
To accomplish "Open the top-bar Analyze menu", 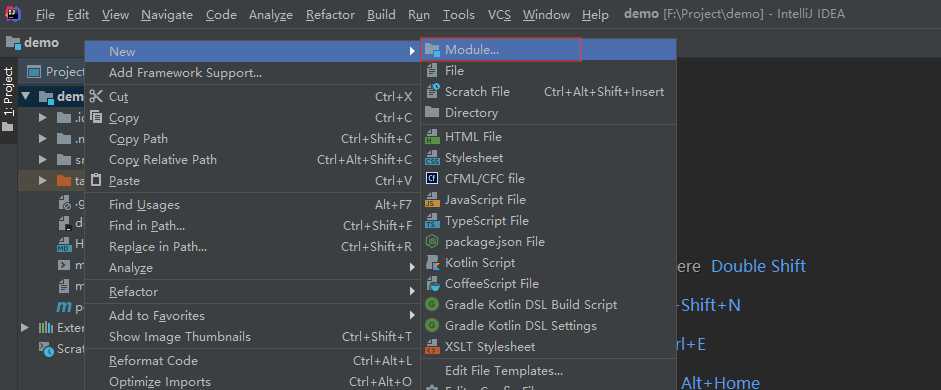I will click(271, 14).
